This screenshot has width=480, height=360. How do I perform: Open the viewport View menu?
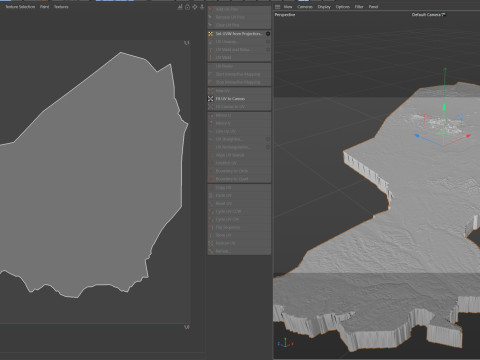pos(288,7)
